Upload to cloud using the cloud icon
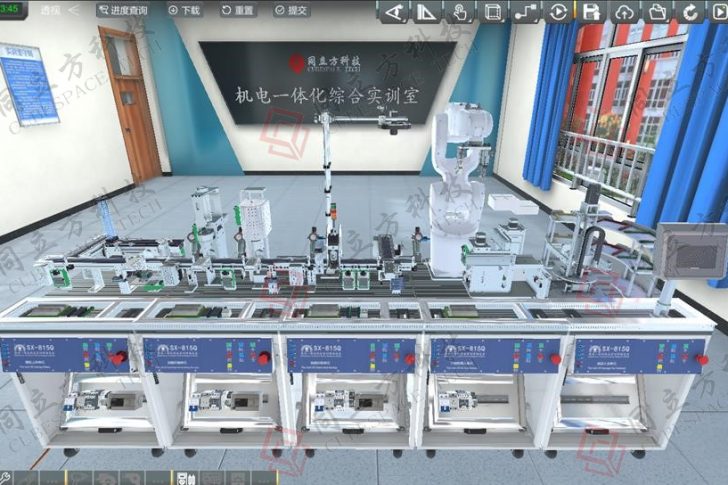This screenshot has width=728, height=485. tap(625, 12)
